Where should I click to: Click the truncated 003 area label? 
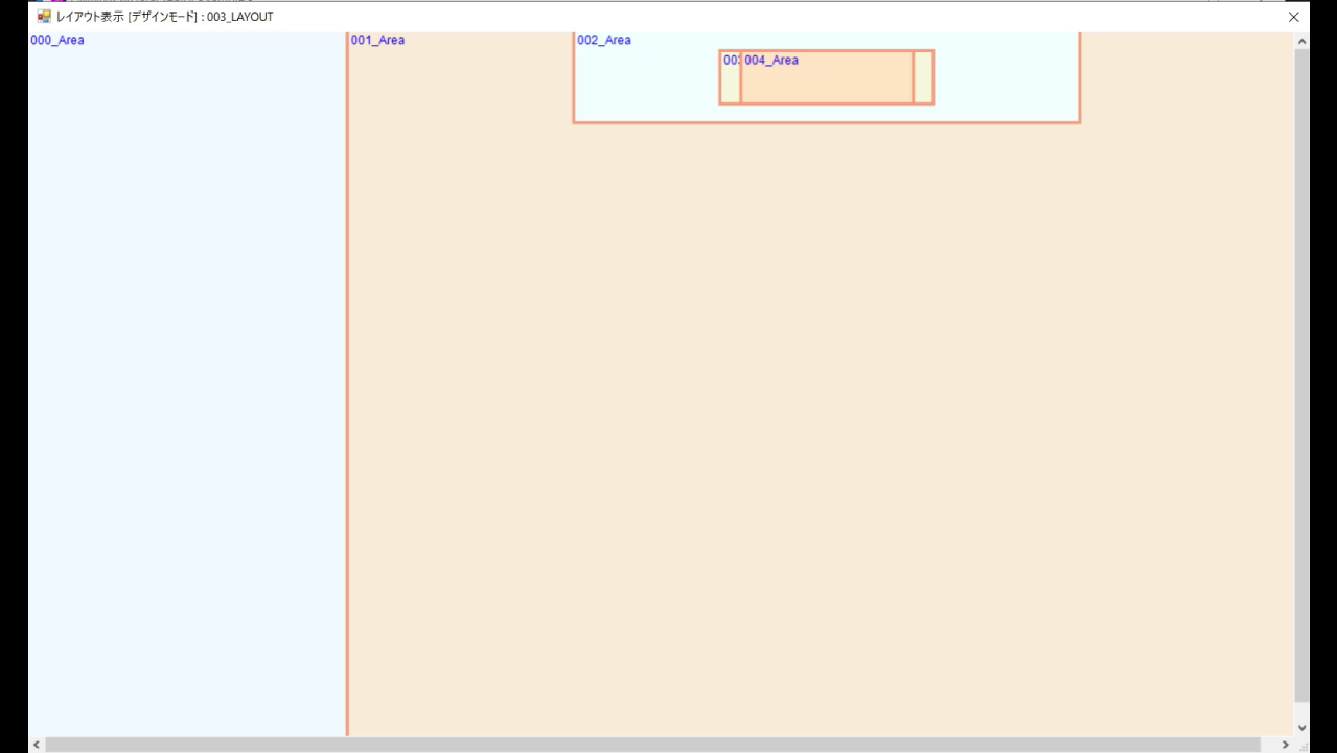731,60
